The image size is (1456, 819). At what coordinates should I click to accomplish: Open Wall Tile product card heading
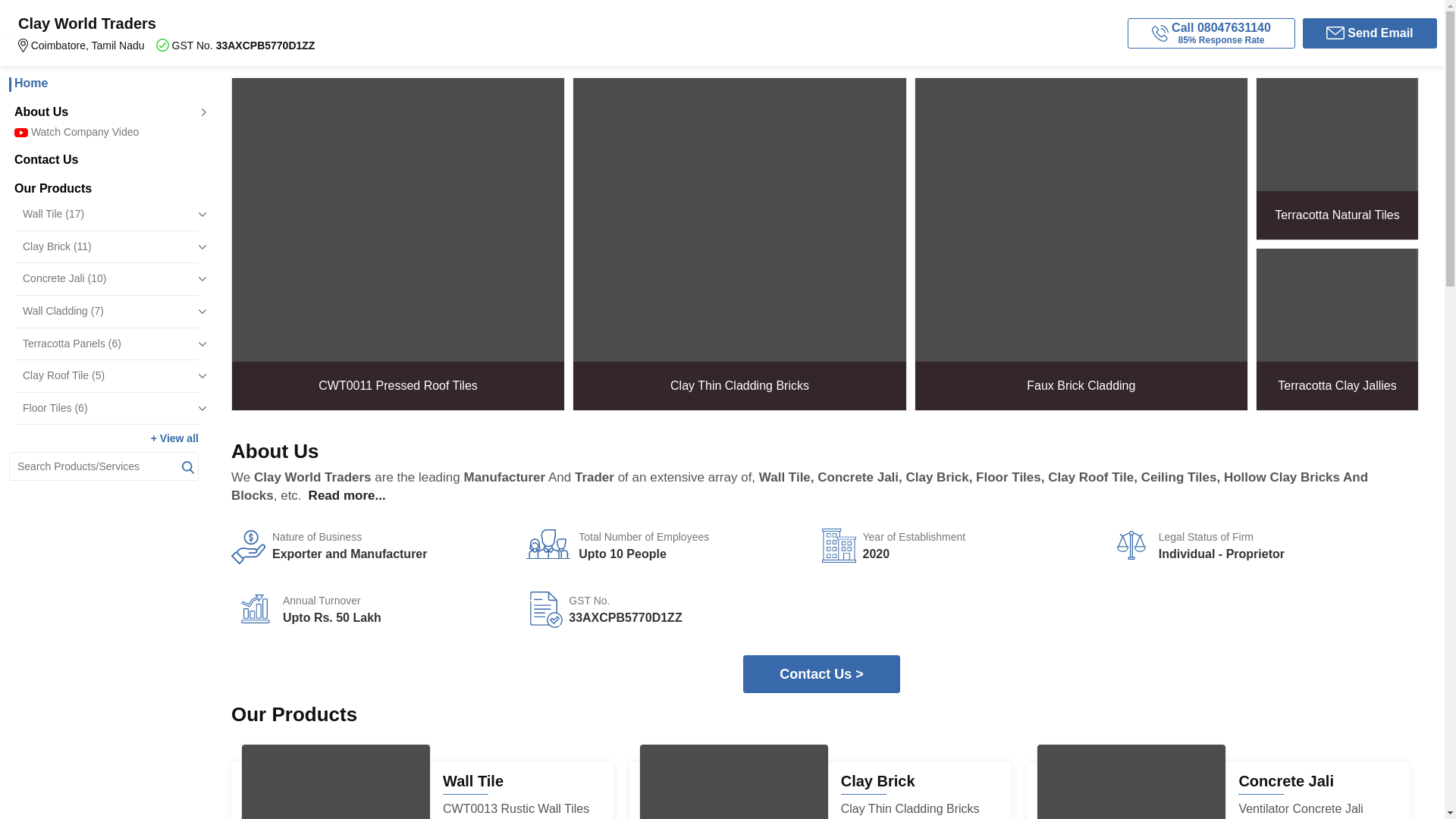click(473, 781)
